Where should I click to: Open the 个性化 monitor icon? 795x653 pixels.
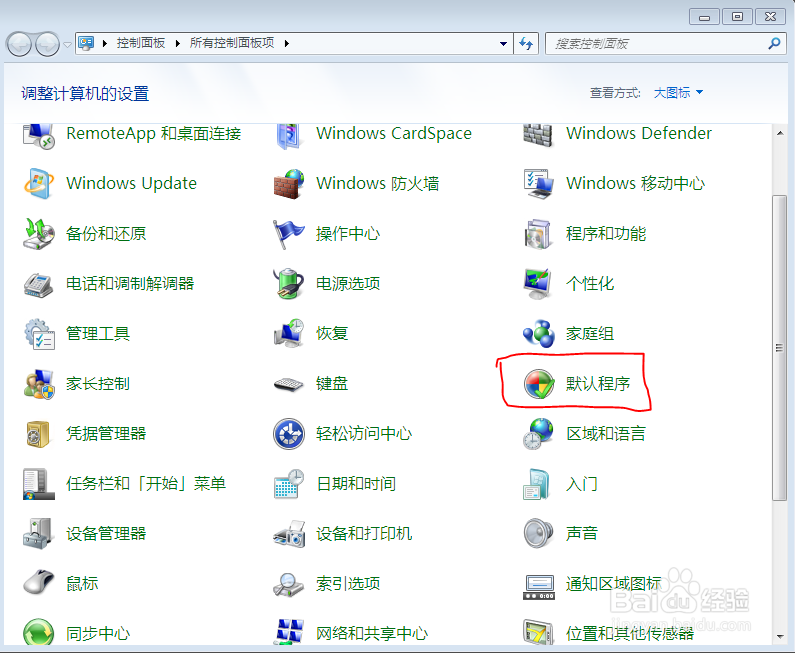pyautogui.click(x=538, y=283)
